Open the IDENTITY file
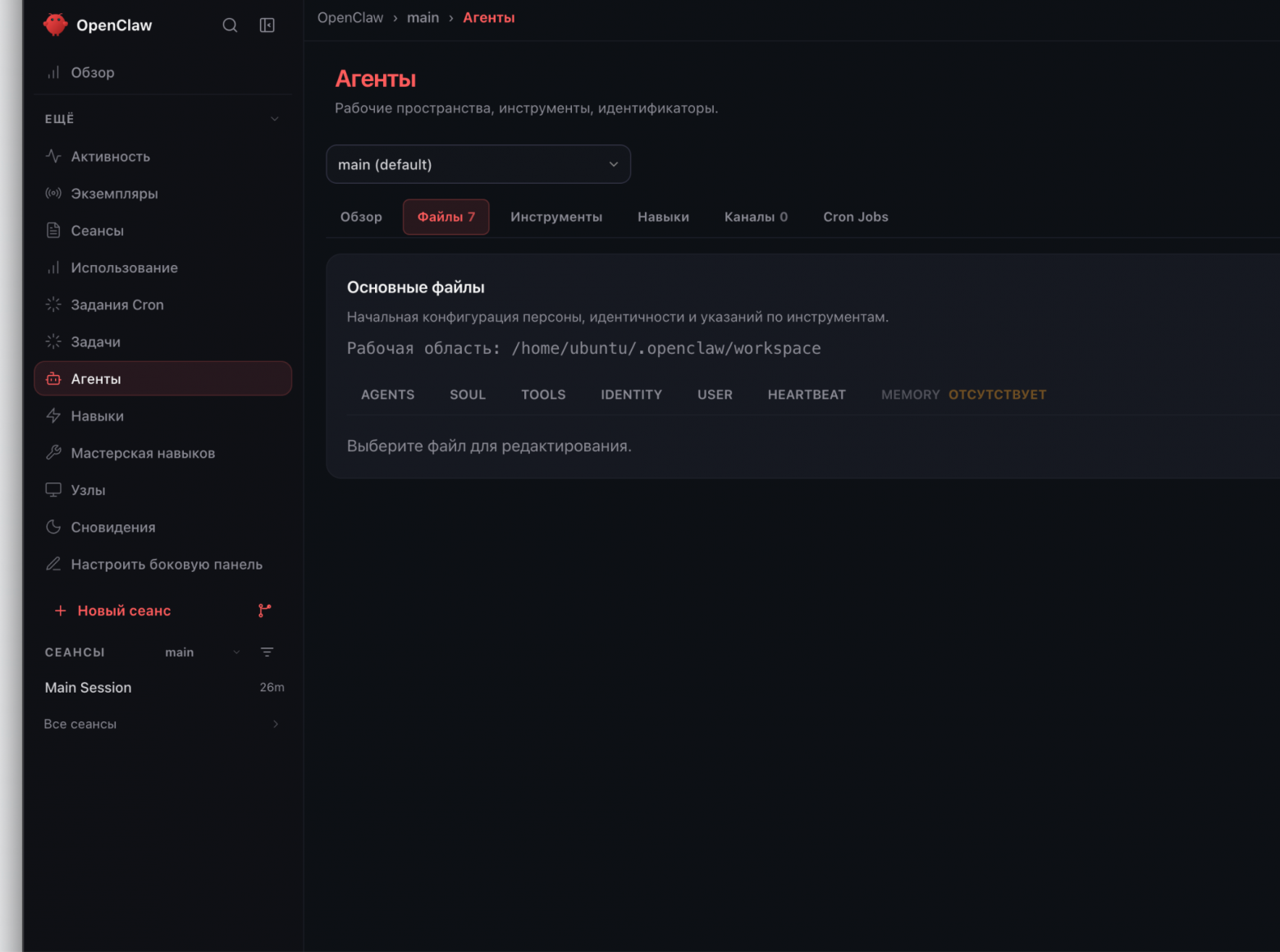Screen dimensions: 1280x952 tap(631, 395)
